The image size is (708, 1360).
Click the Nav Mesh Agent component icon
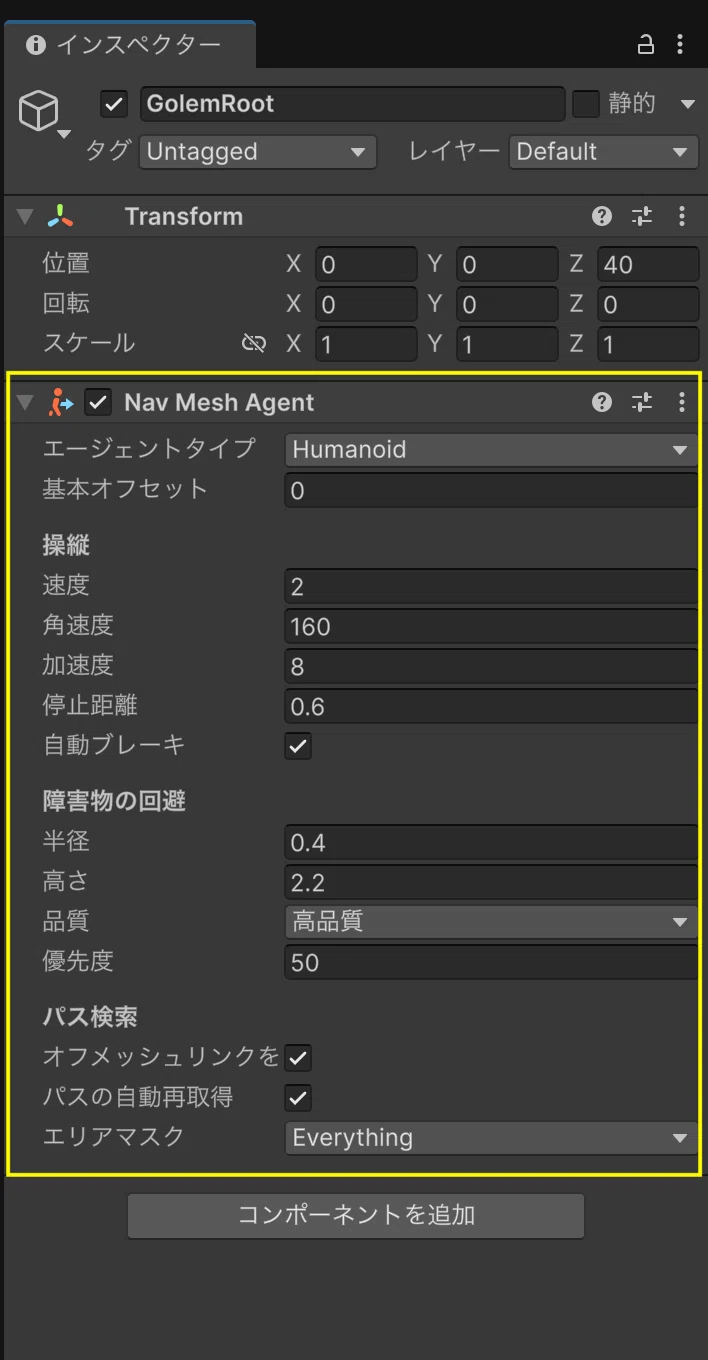[x=60, y=402]
